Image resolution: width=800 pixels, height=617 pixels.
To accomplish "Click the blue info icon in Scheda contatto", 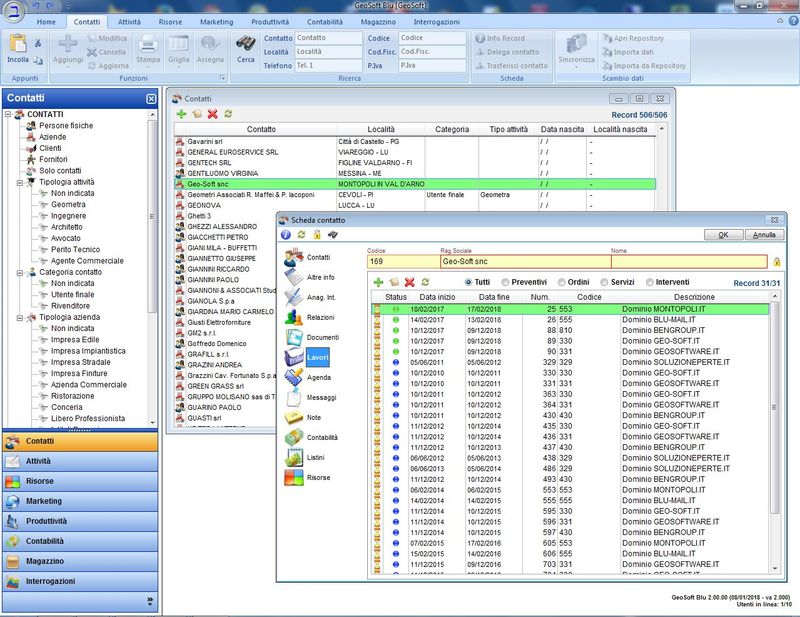I will pyautogui.click(x=286, y=235).
